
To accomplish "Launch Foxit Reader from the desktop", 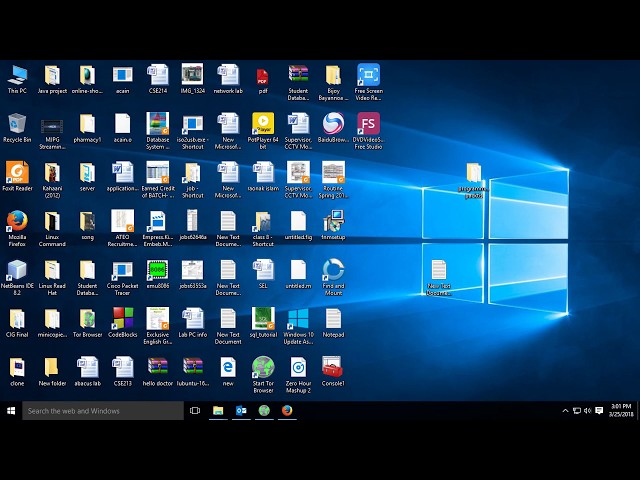I will coord(17,172).
